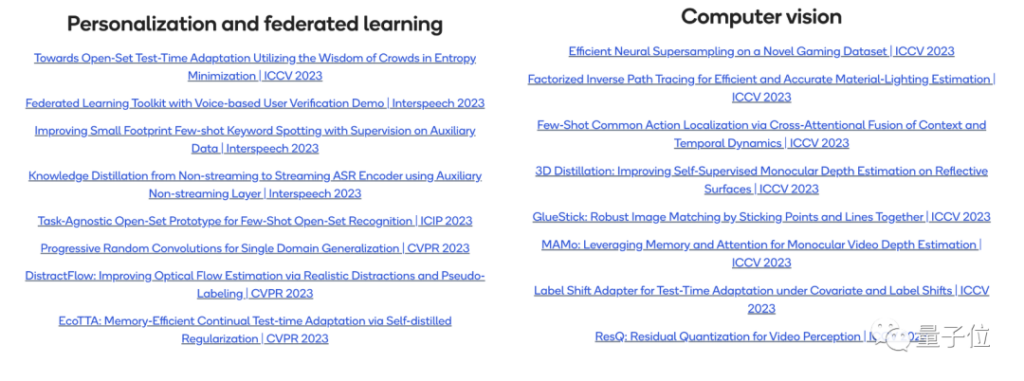Open Factorized Inverse Path Tracing paper link
Screen dimensions: 1024x381
click(761, 88)
